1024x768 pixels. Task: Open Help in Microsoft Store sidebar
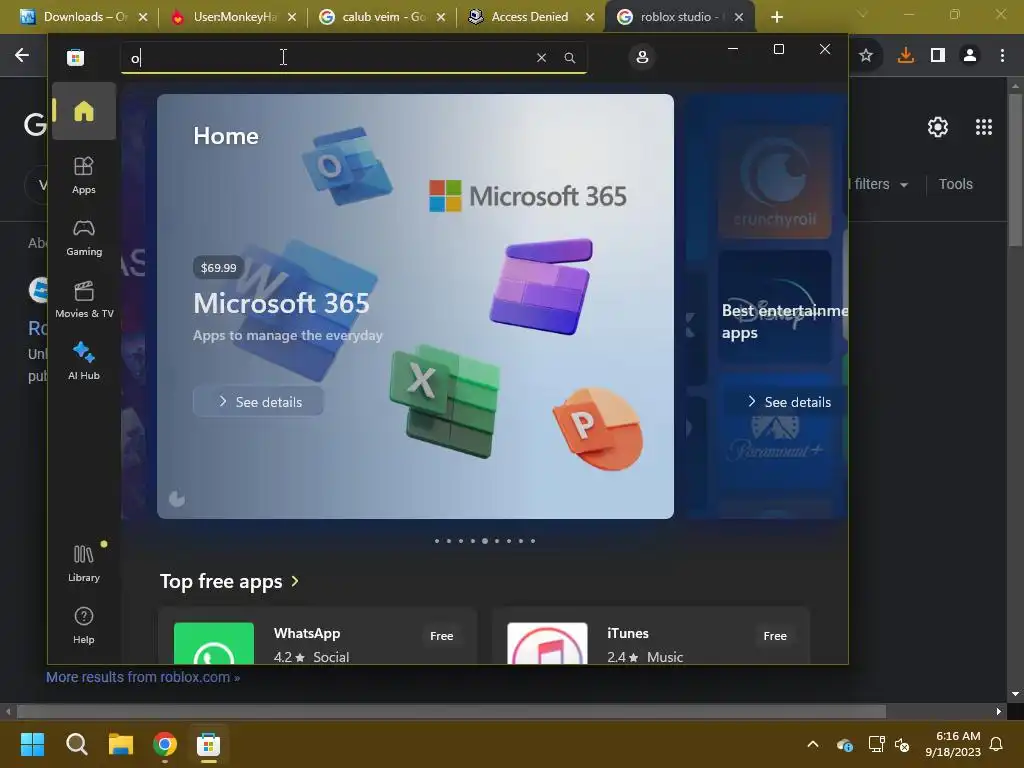[x=84, y=625]
